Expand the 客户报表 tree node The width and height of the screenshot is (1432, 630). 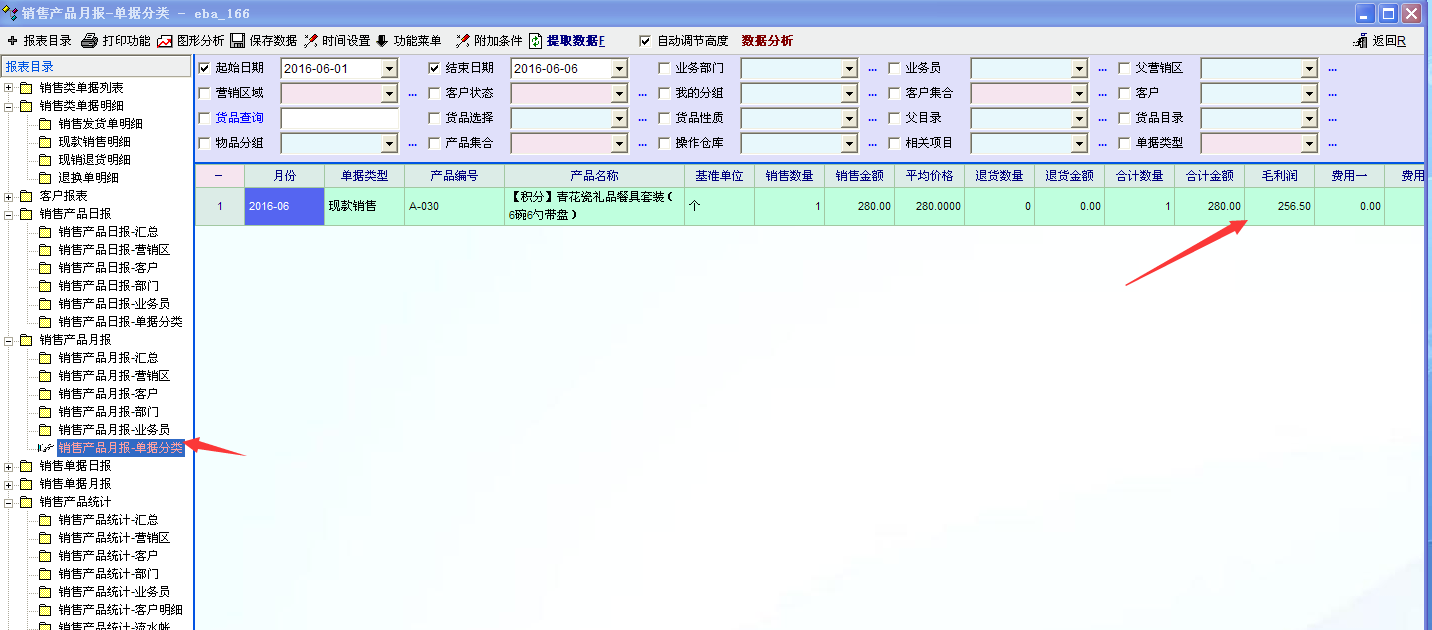[x=9, y=196]
